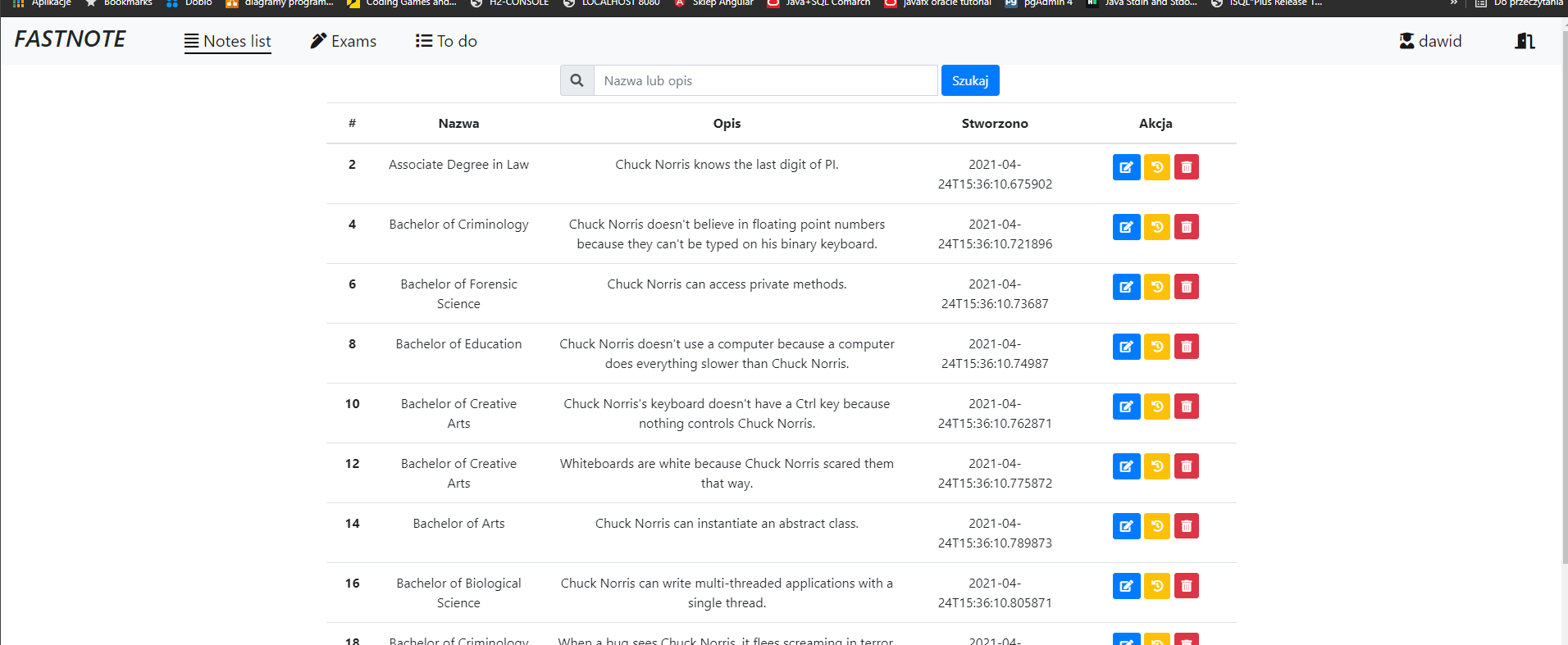This screenshot has width=1568, height=645.
Task: Click the logout door icon
Action: tap(1525, 41)
